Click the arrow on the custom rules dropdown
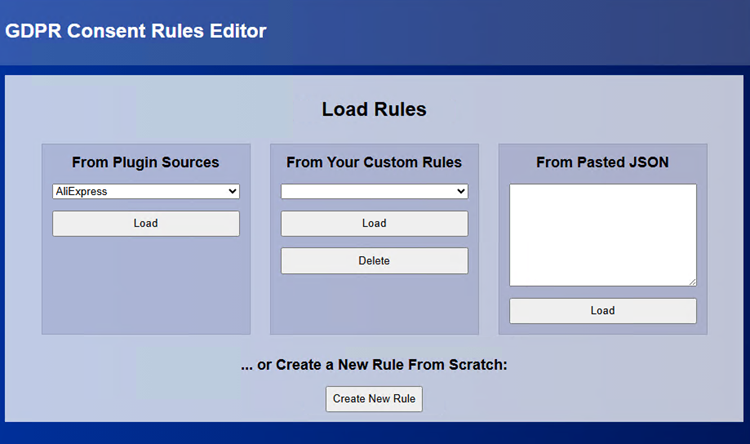The image size is (750, 444). tap(461, 191)
